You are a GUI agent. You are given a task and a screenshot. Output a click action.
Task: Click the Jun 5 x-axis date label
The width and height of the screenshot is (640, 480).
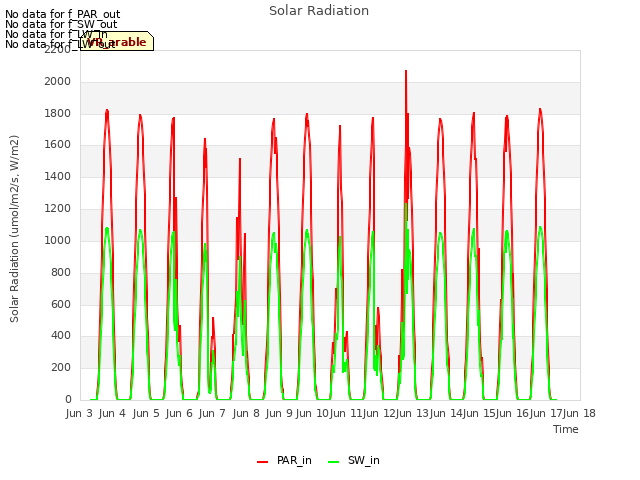click(x=146, y=413)
